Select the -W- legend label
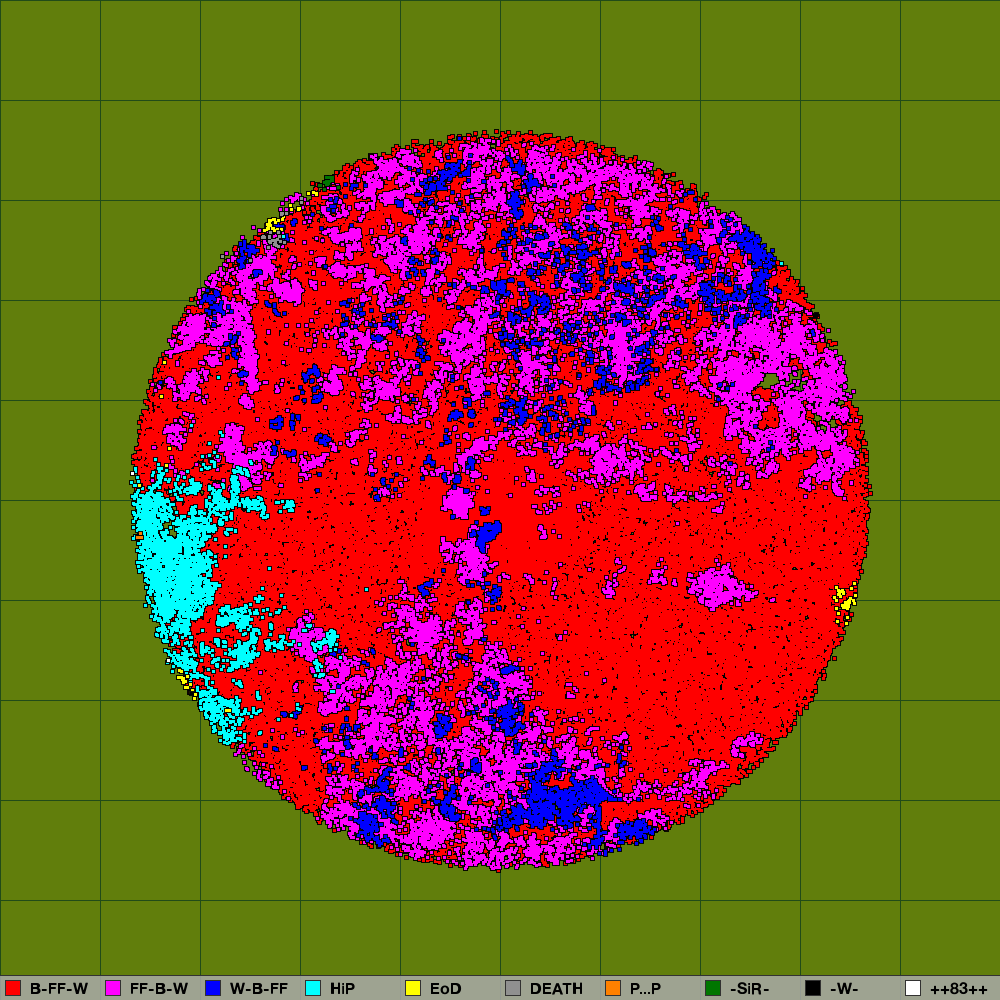The width and height of the screenshot is (1000, 1000). tap(844, 989)
